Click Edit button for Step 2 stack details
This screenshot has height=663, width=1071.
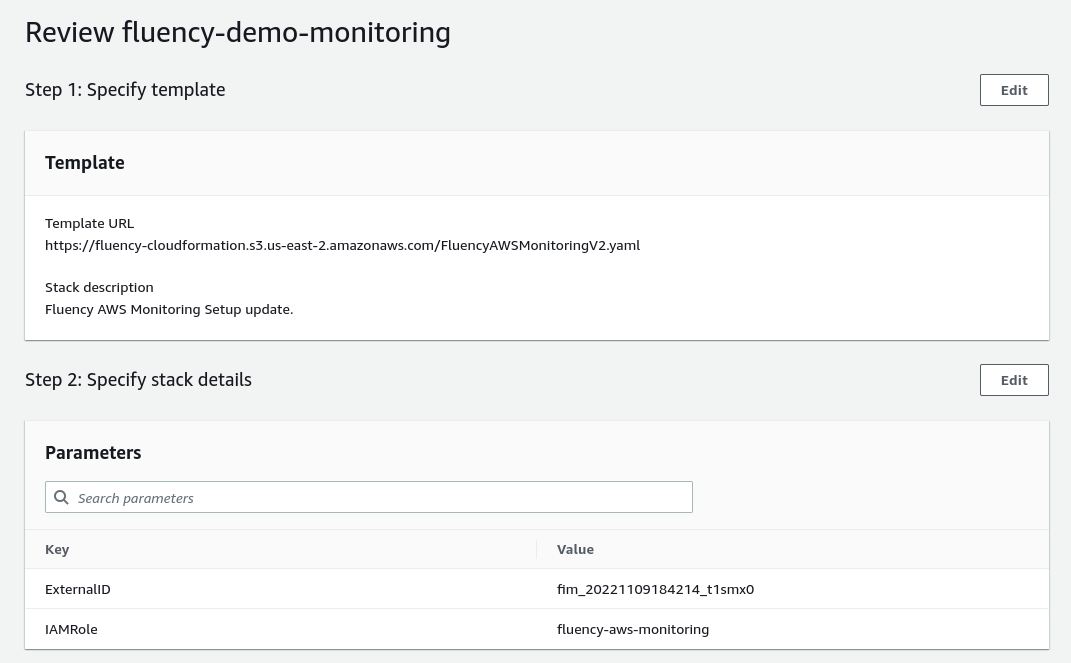(x=1014, y=380)
